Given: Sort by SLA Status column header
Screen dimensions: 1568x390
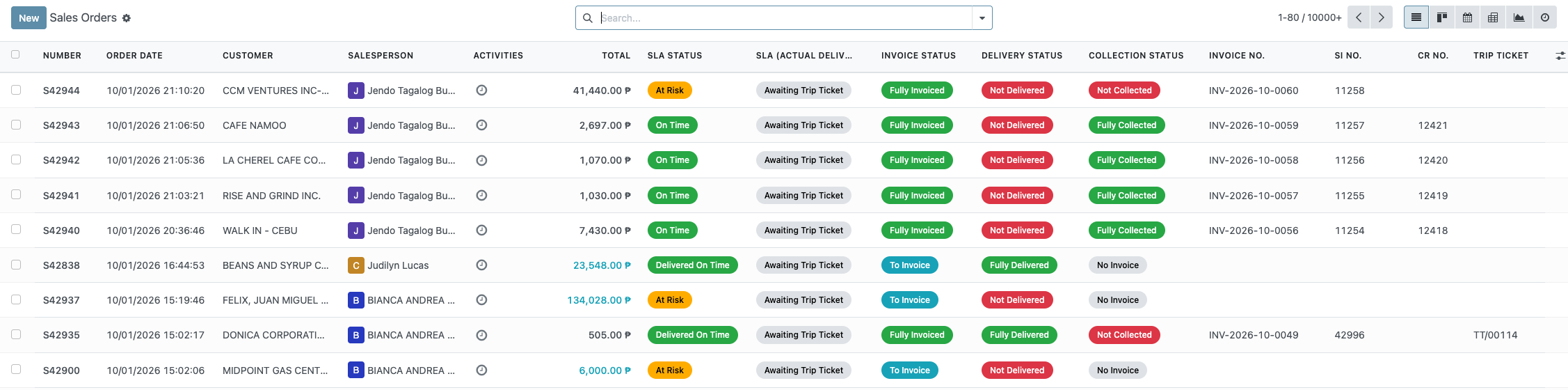Looking at the screenshot, I should click(675, 56).
